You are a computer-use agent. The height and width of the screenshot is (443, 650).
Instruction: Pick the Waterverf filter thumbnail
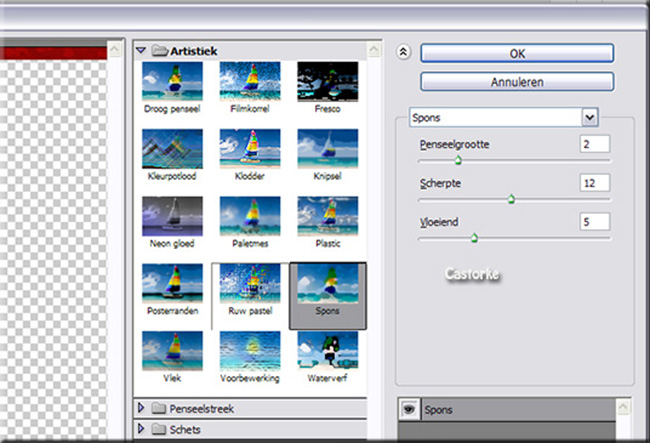point(327,351)
